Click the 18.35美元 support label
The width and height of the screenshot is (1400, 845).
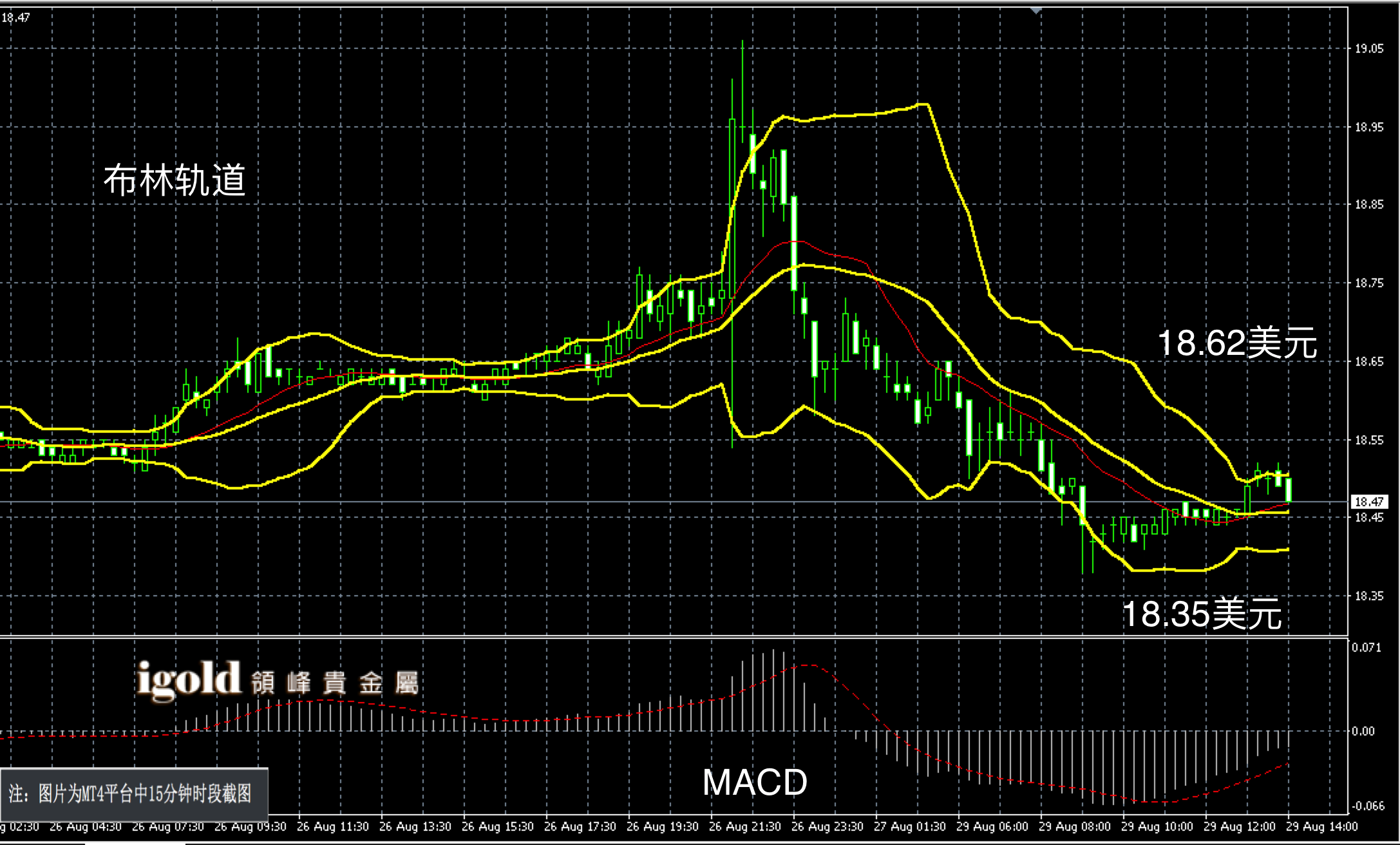point(1202,613)
